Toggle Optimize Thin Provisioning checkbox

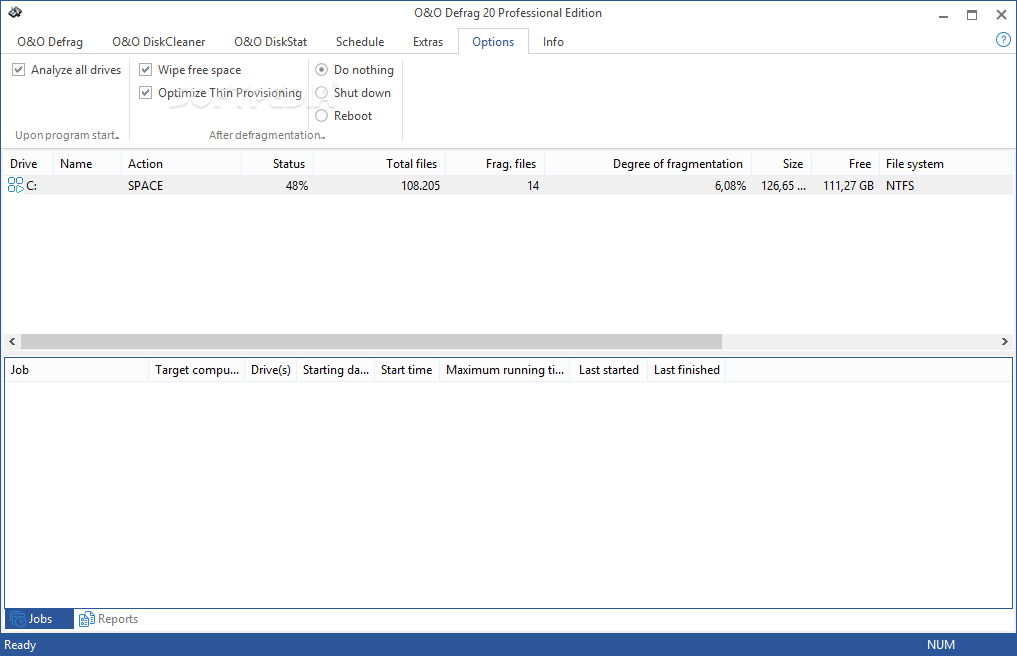point(146,93)
